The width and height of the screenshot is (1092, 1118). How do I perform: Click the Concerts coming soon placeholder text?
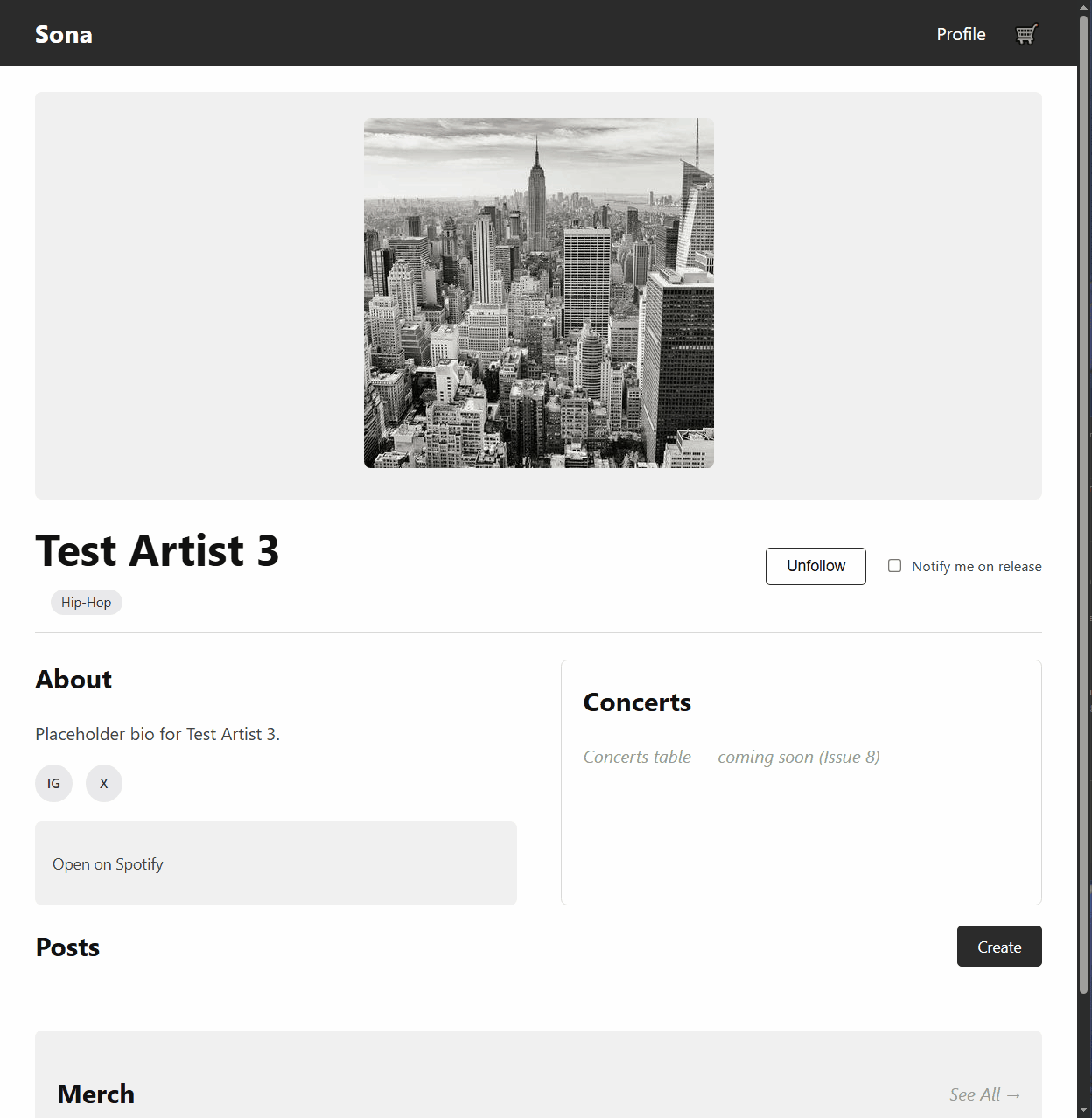731,757
